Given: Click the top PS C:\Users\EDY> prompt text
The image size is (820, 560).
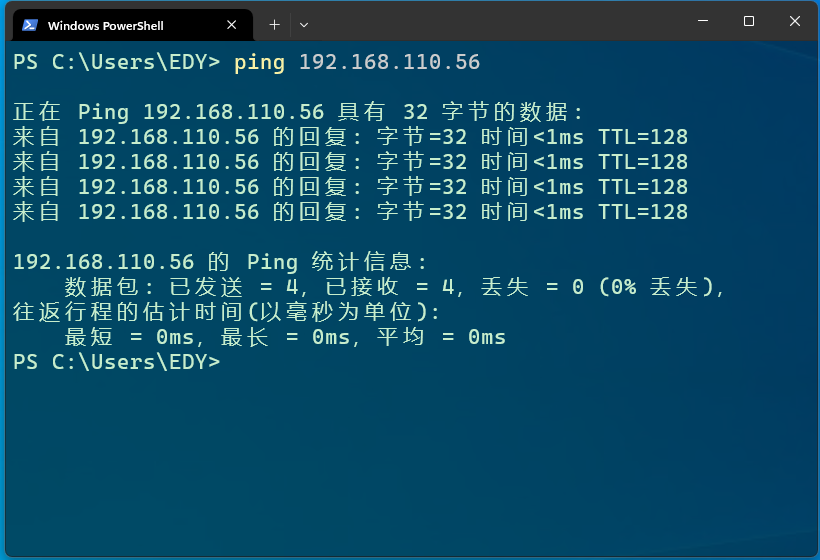Looking at the screenshot, I should 116,62.
